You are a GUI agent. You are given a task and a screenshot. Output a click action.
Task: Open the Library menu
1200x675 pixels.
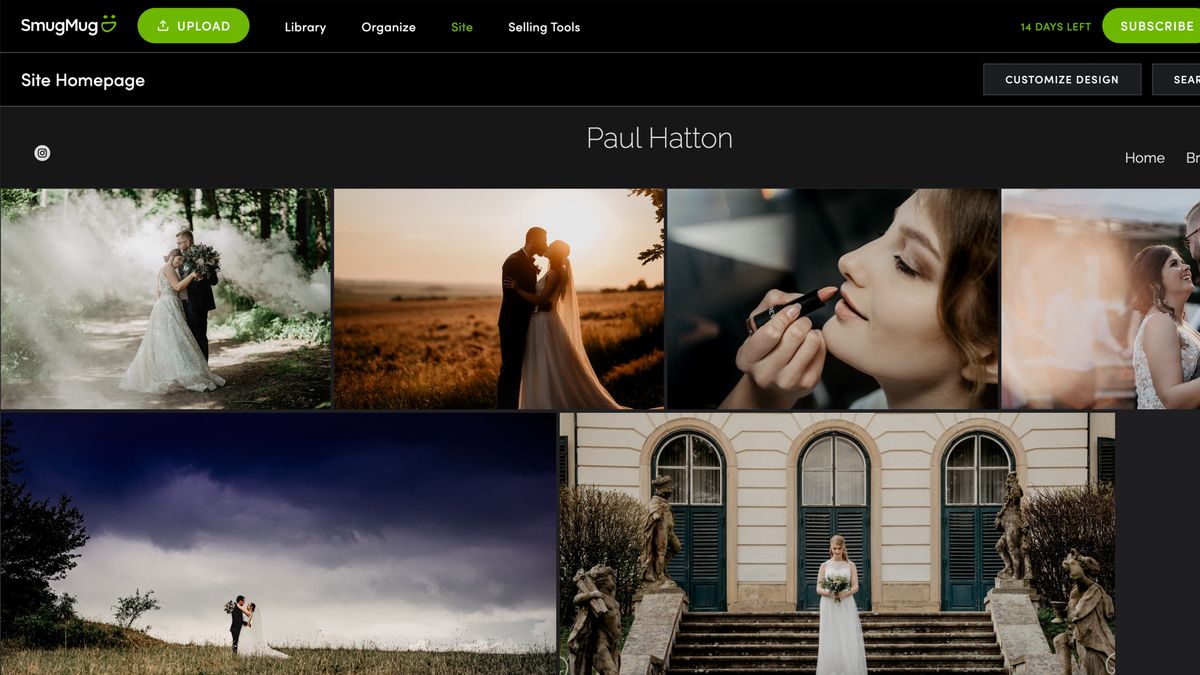(304, 27)
